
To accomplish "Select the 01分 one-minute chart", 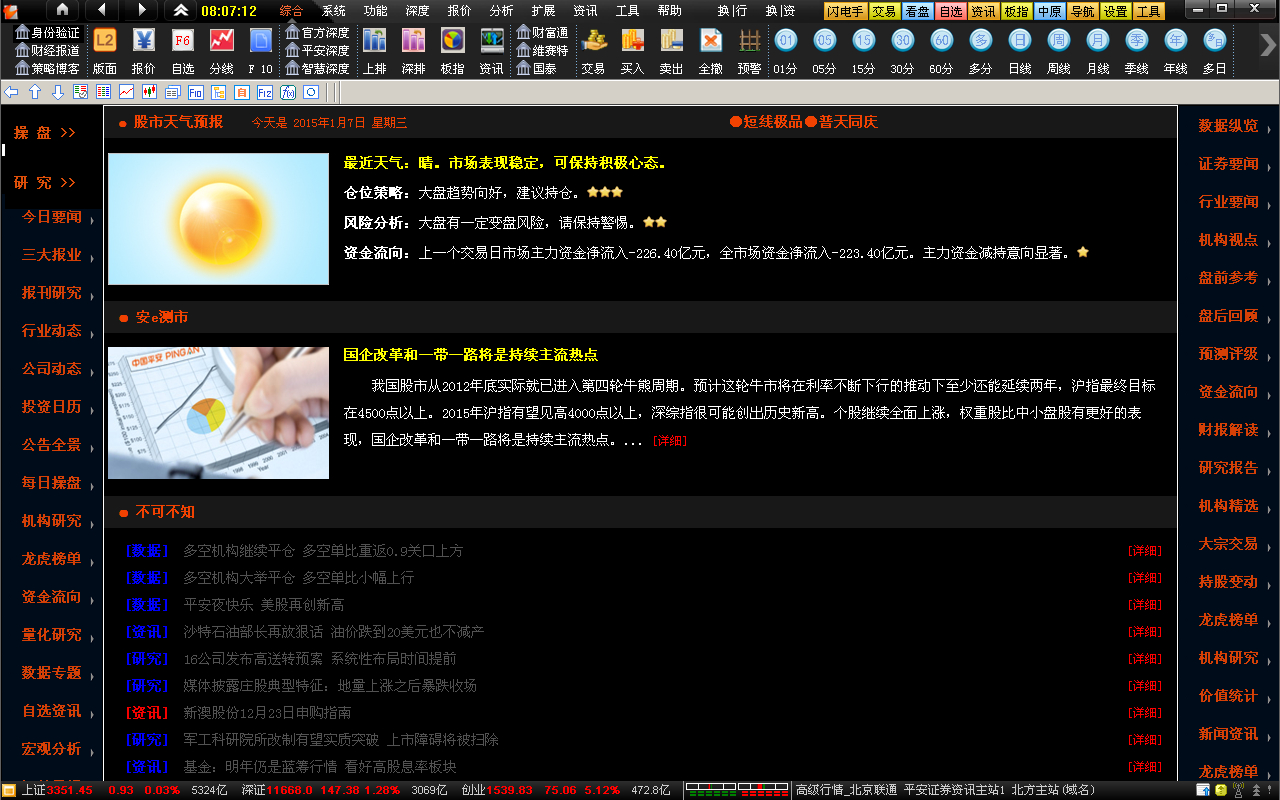I will click(x=786, y=51).
